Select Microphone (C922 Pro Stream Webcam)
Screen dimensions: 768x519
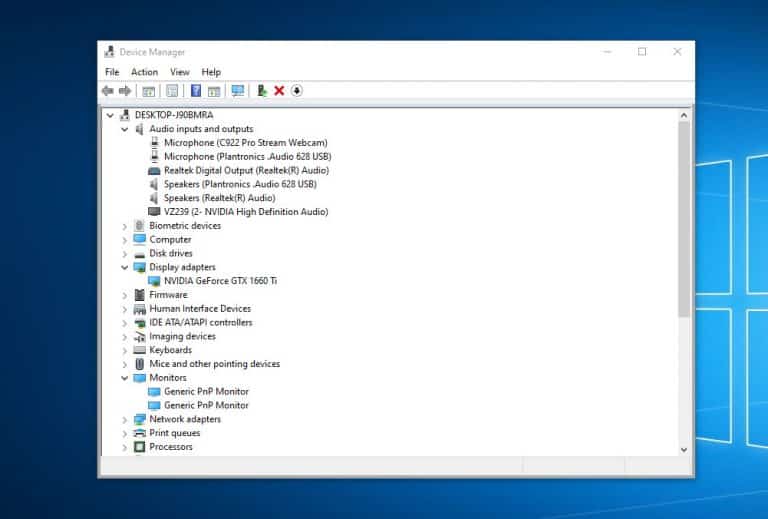click(245, 142)
